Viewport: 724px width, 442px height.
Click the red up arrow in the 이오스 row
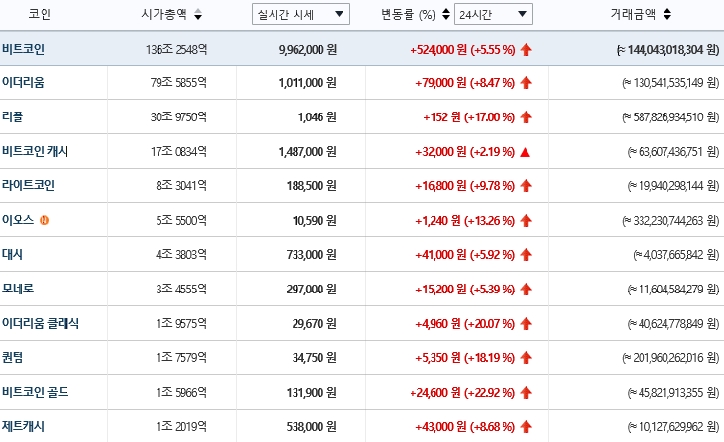pyautogui.click(x=526, y=221)
